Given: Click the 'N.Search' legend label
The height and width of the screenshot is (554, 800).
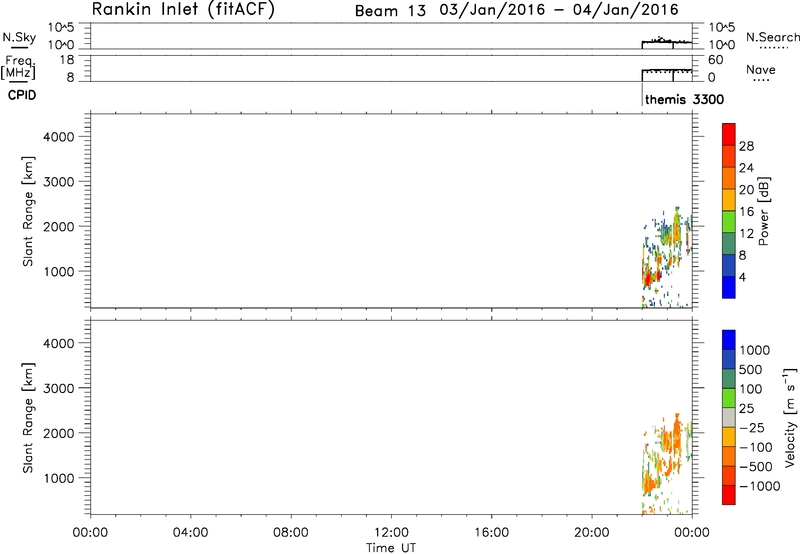Looking at the screenshot, I should tap(773, 37).
